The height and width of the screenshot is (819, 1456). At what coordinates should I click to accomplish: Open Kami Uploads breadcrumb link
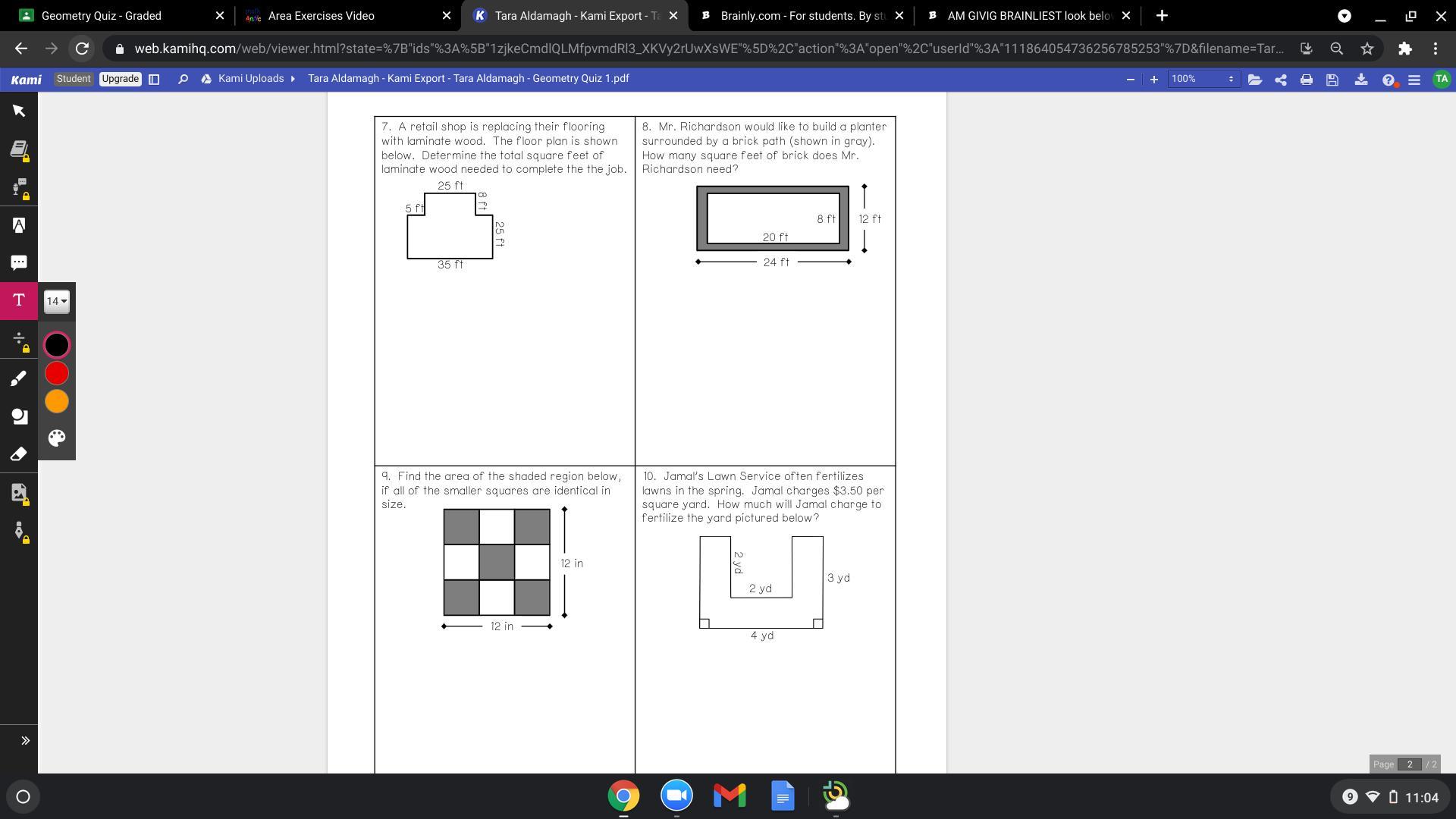point(250,79)
